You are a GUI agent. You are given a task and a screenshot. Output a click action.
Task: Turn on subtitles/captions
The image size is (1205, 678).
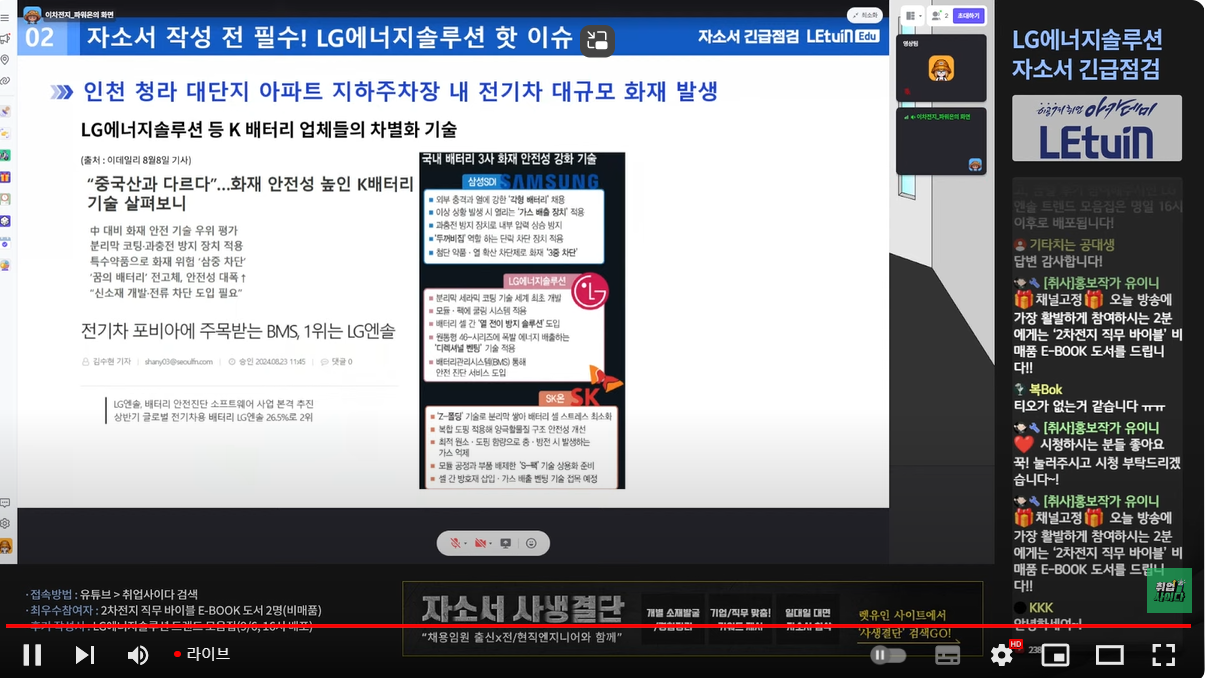(947, 655)
